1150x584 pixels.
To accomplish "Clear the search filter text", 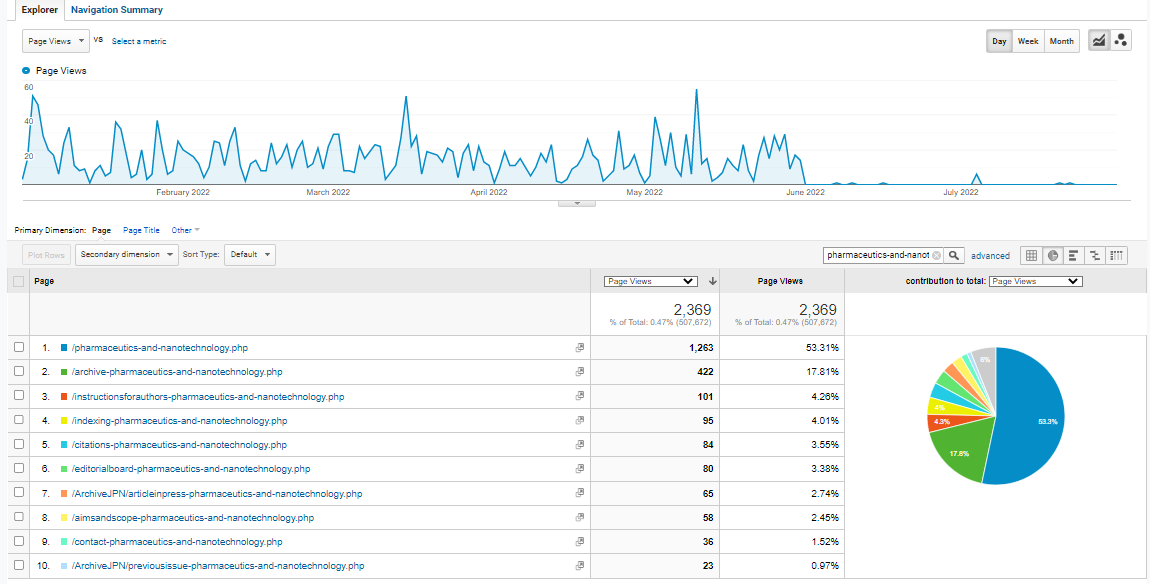I will tap(936, 255).
